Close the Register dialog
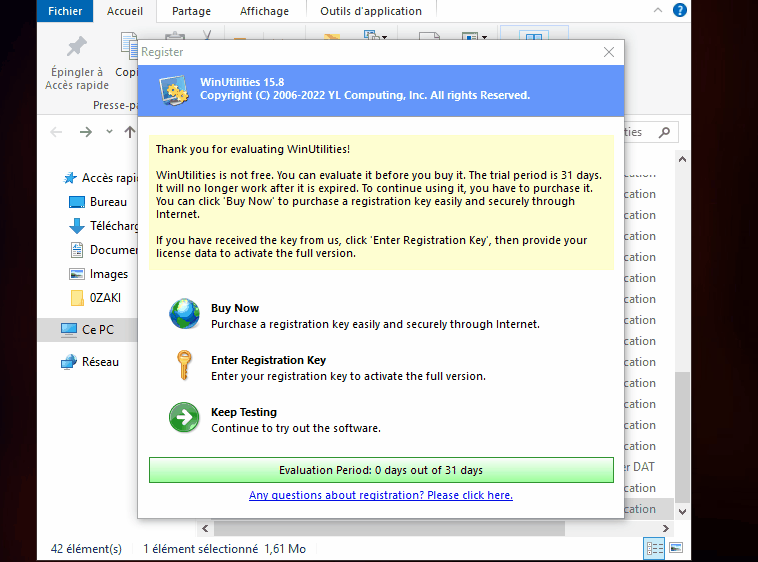Screen dimensions: 758x562 609,52
